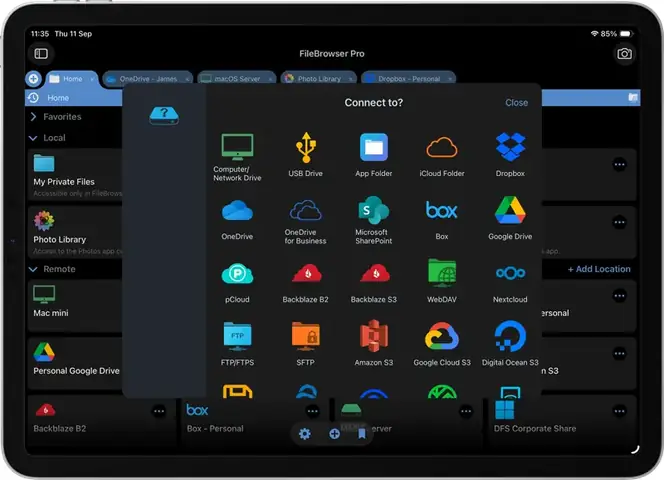Switch to Photo Library tab
This screenshot has width=664, height=480.
point(319,79)
